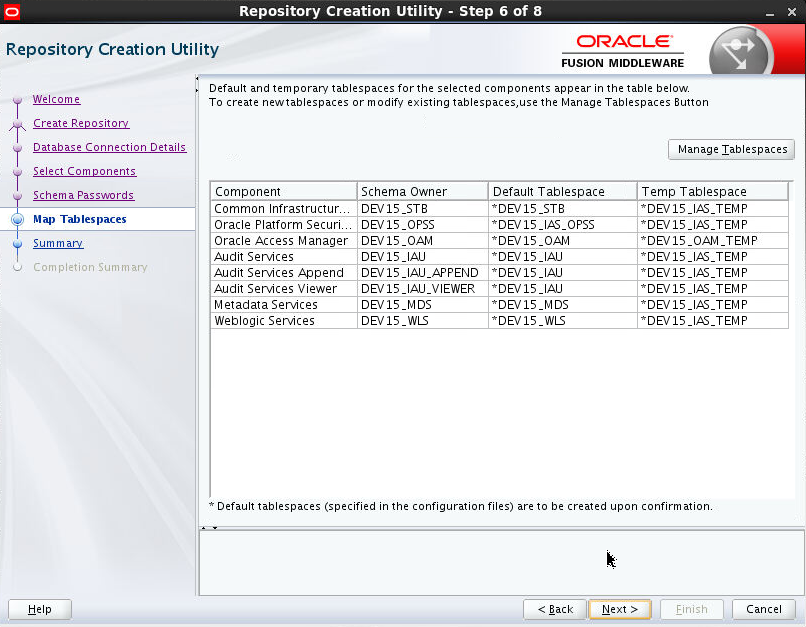
Task: Select the Common Infrastructure component row
Action: coord(500,209)
